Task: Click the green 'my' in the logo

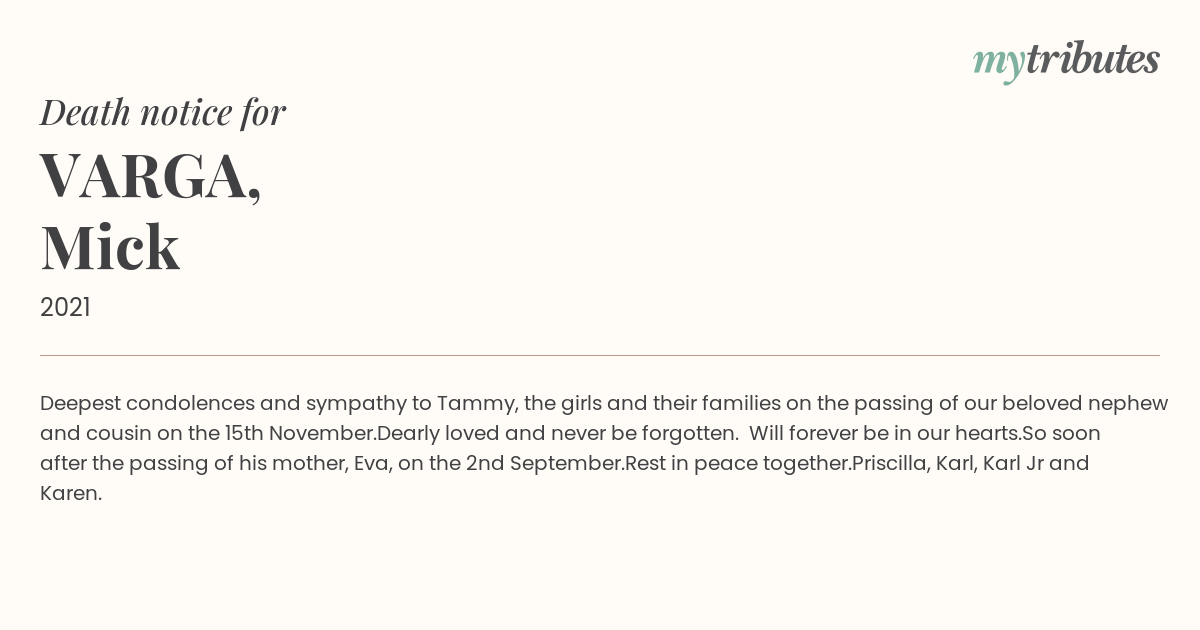Action: pyautogui.click(x=998, y=64)
